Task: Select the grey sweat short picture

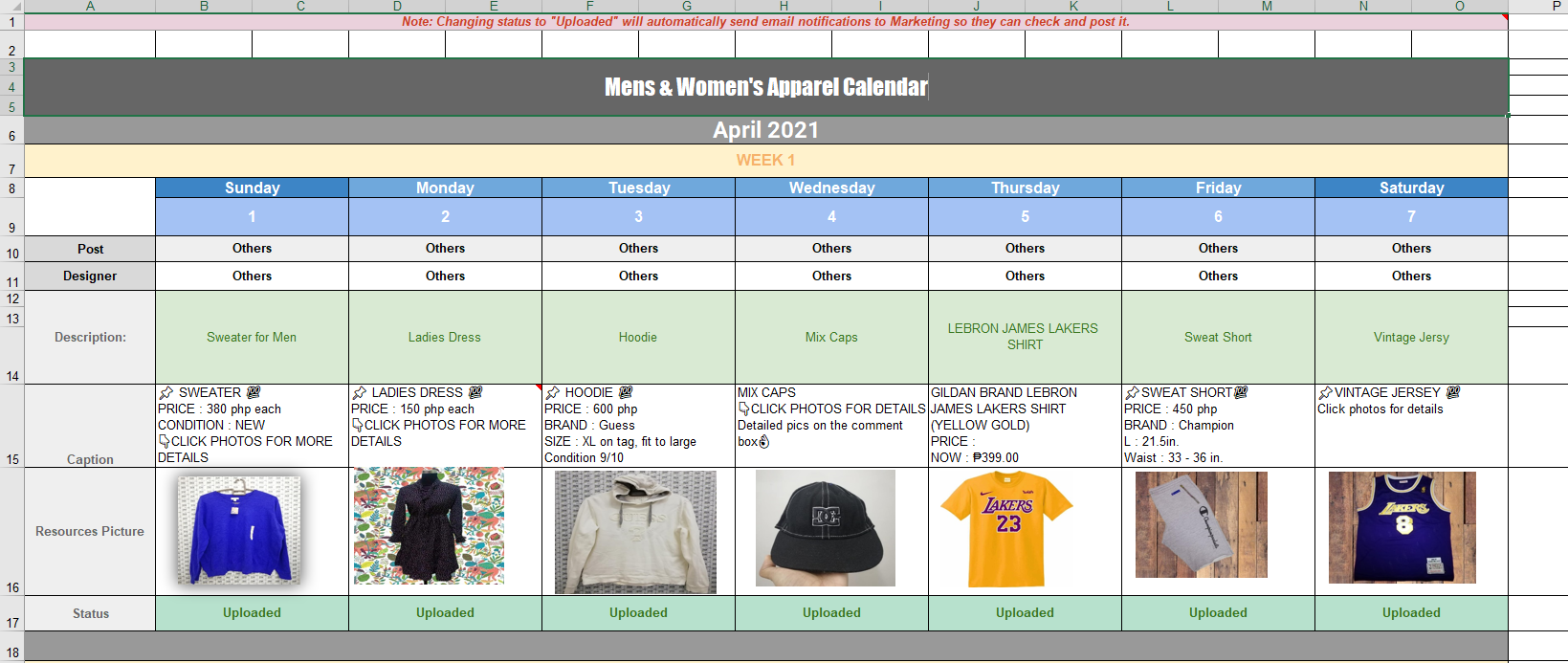Action: [x=1202, y=524]
